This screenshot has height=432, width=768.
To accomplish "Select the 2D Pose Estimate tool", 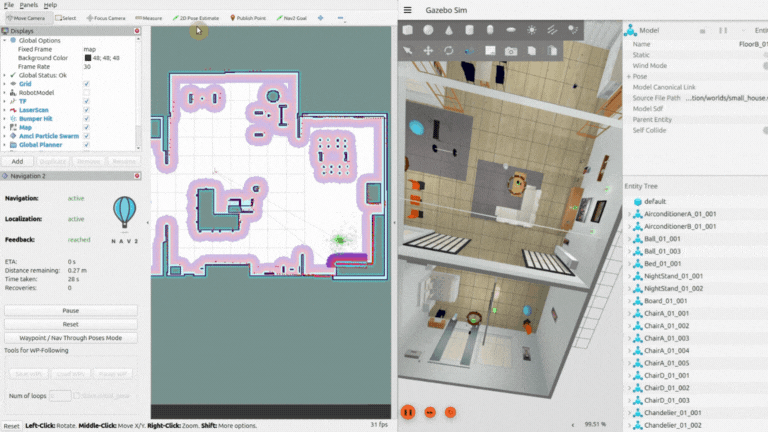I will click(198, 17).
